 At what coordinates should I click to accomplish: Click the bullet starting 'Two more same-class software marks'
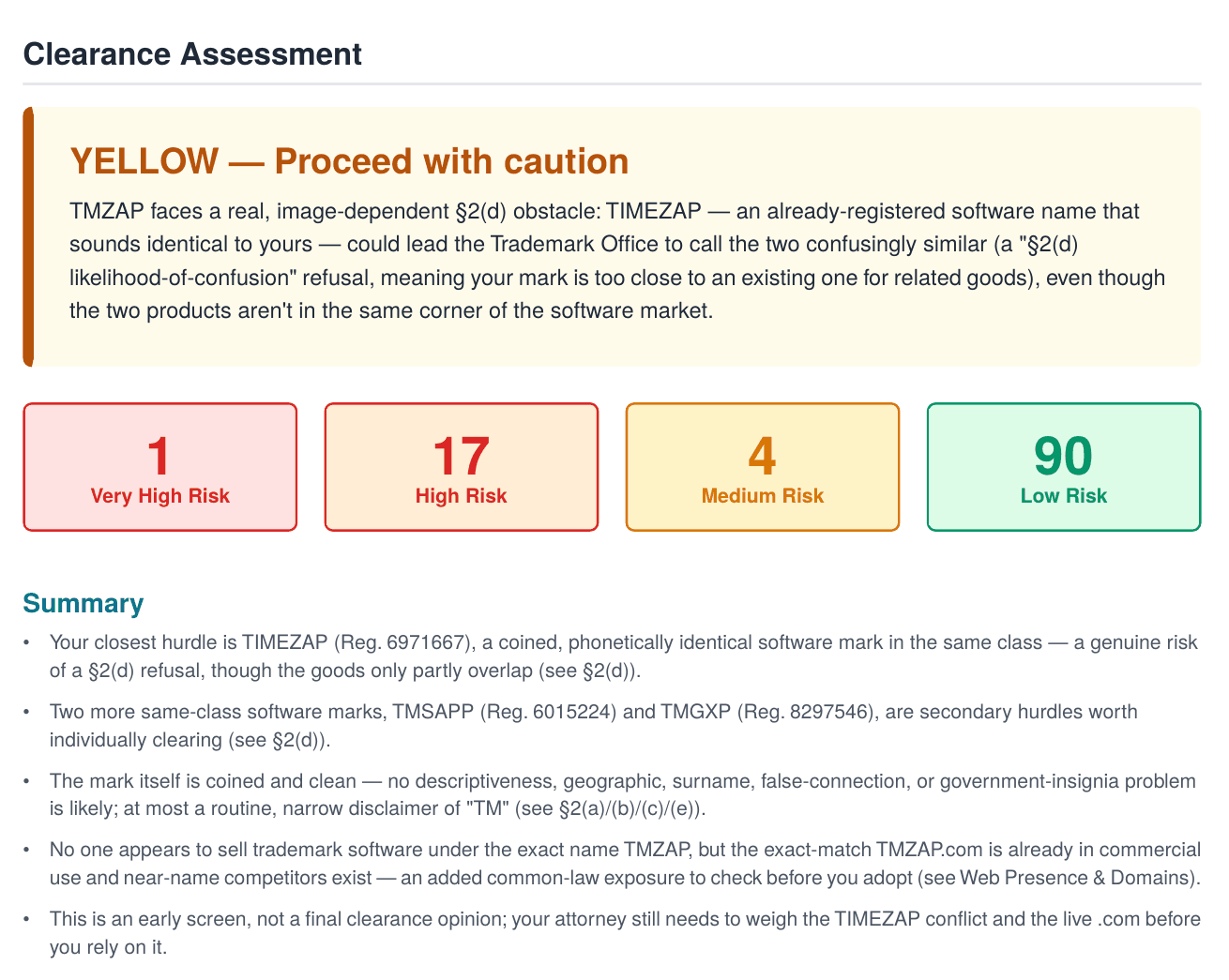tap(594, 726)
